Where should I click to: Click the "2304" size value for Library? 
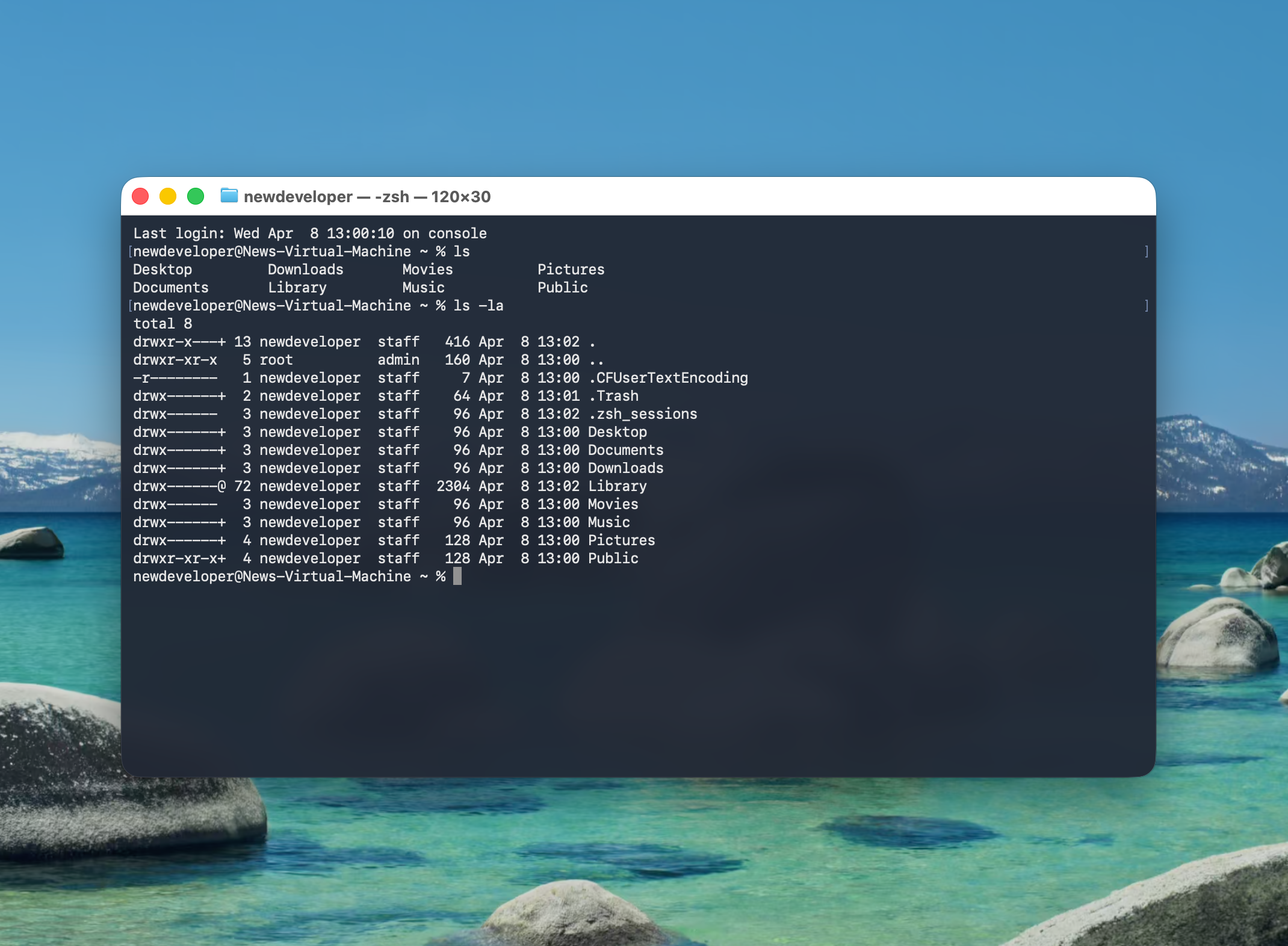[x=453, y=486]
